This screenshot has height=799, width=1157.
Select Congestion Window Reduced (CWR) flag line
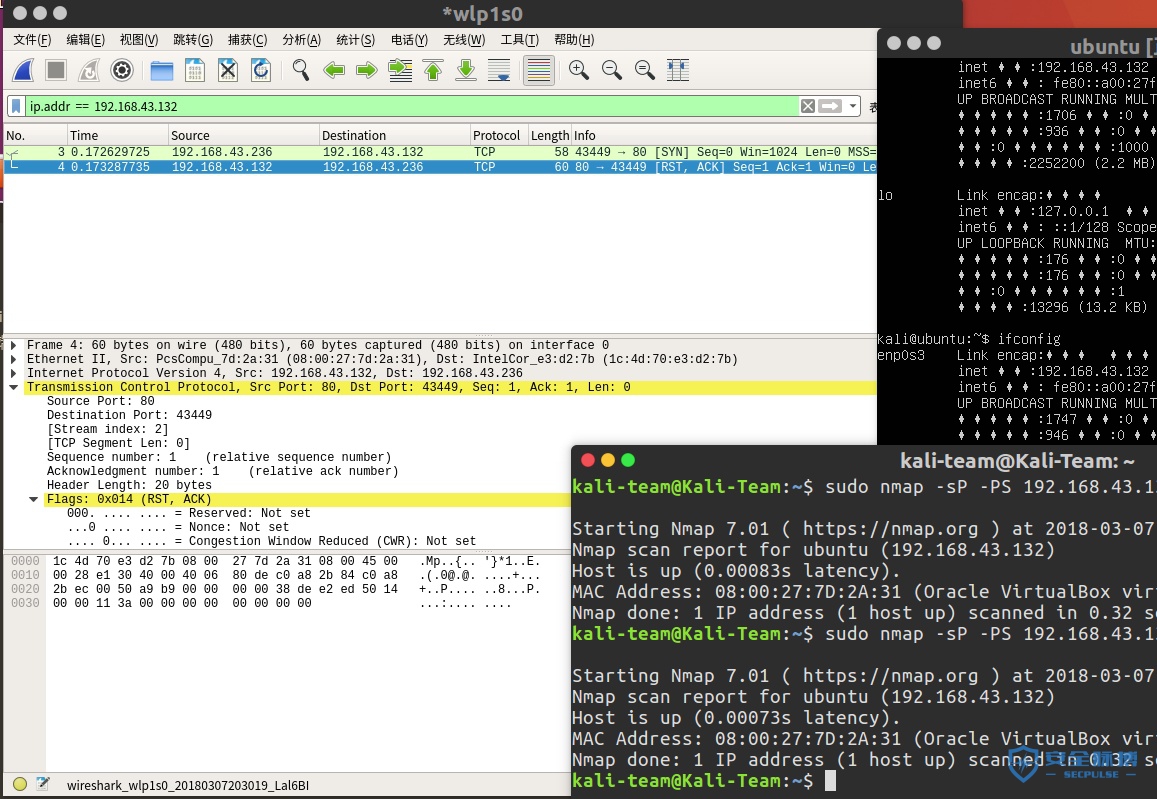[272, 542]
